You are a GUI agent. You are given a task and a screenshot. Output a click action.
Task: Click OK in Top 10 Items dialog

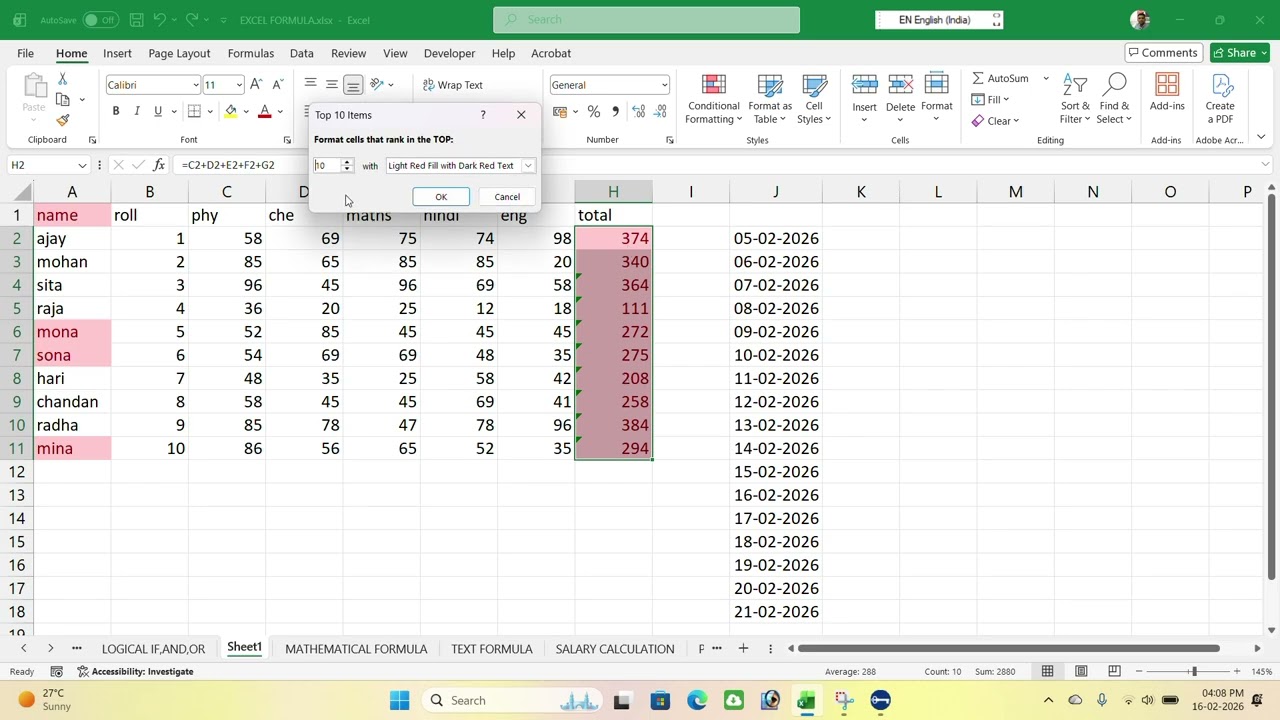[x=441, y=197]
